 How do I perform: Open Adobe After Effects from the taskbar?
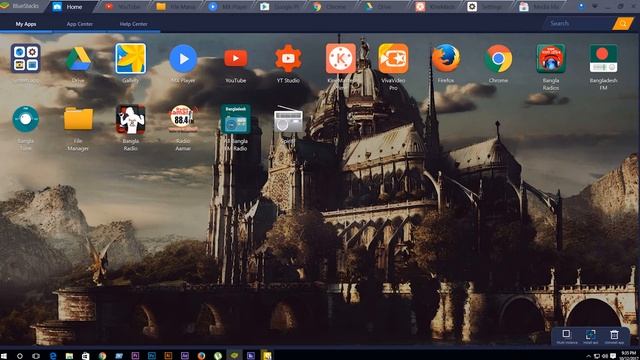[184, 356]
